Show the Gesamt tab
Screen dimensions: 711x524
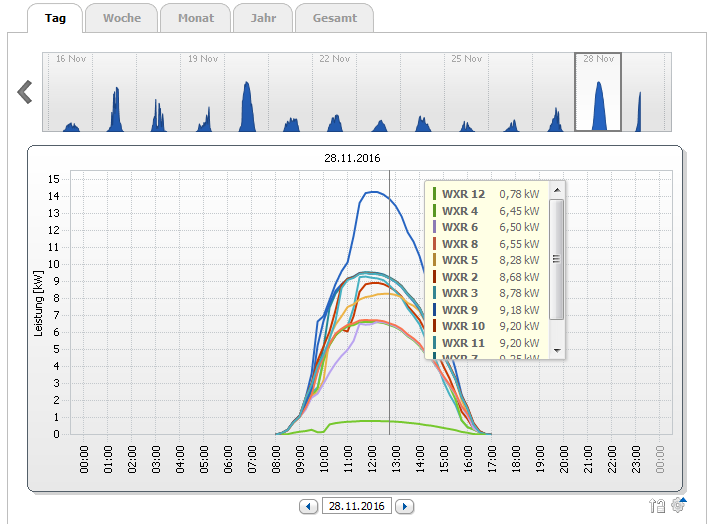(x=335, y=18)
